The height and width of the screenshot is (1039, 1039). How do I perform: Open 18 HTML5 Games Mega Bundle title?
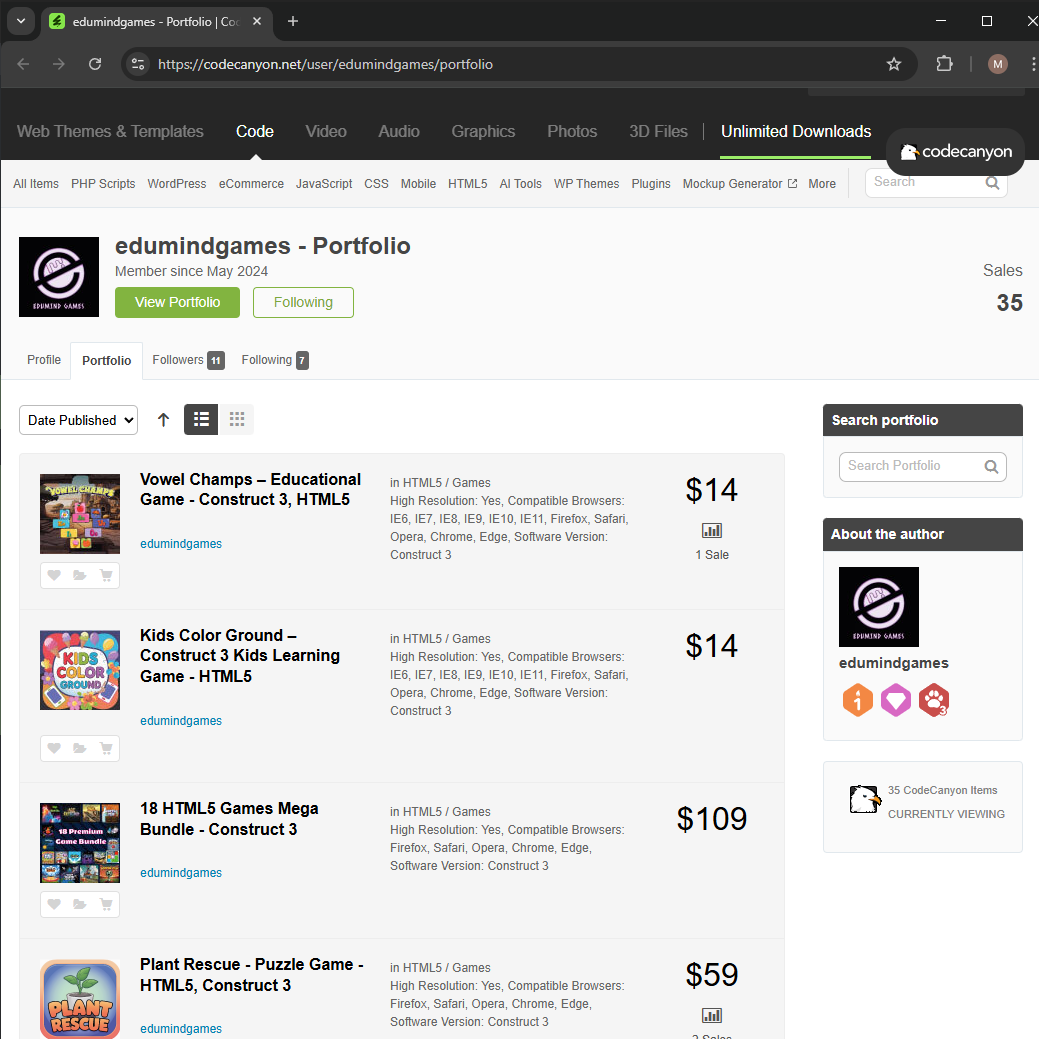[x=229, y=819]
